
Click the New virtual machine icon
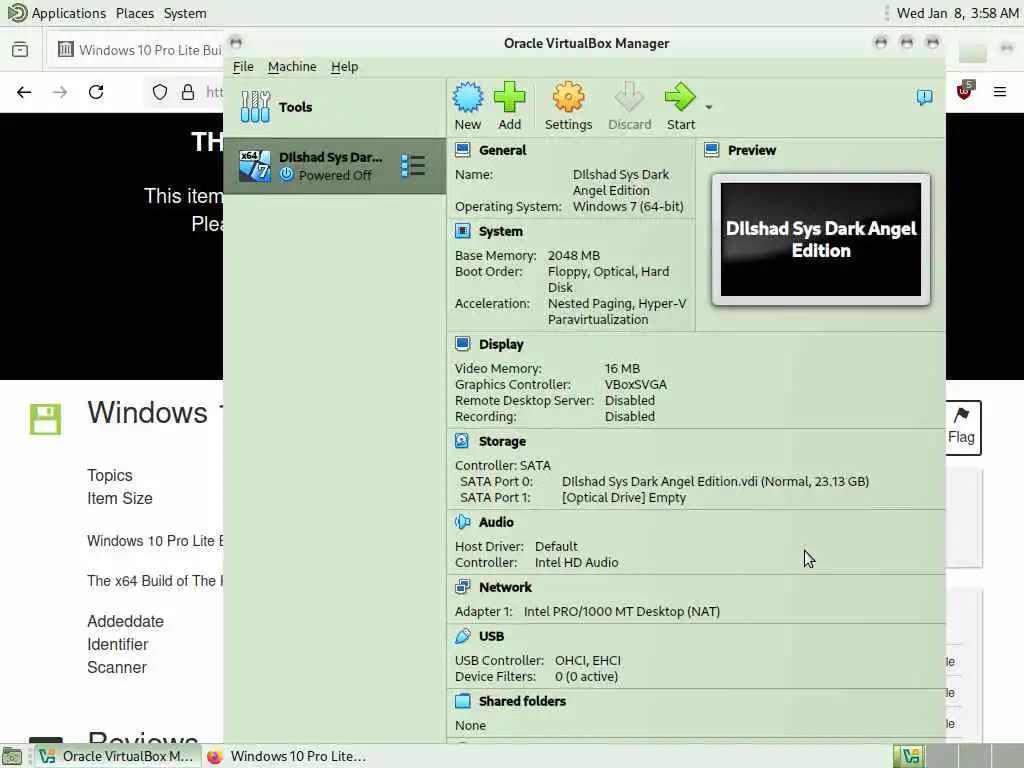click(x=468, y=98)
